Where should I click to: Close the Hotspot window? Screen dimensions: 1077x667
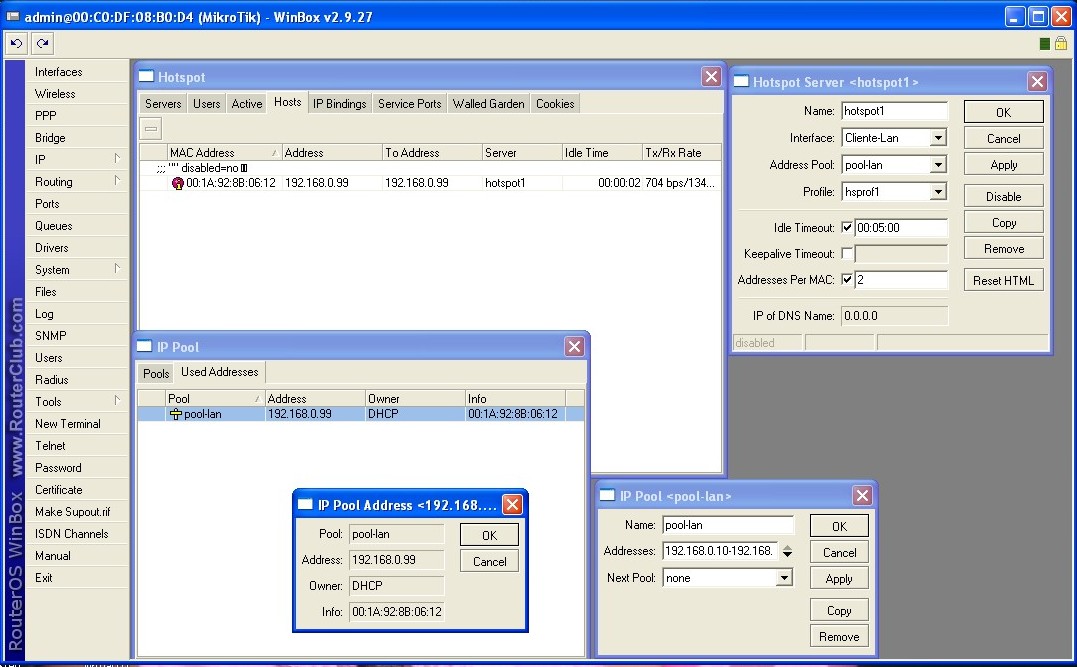click(x=711, y=76)
